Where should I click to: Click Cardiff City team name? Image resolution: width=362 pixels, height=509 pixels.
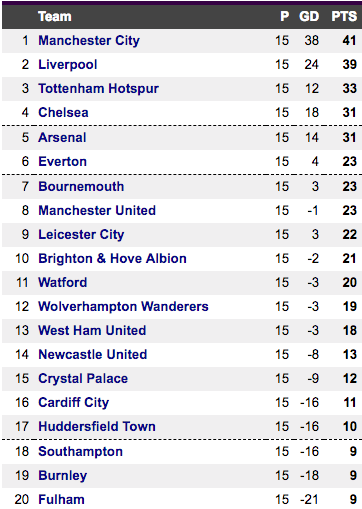pos(74,403)
